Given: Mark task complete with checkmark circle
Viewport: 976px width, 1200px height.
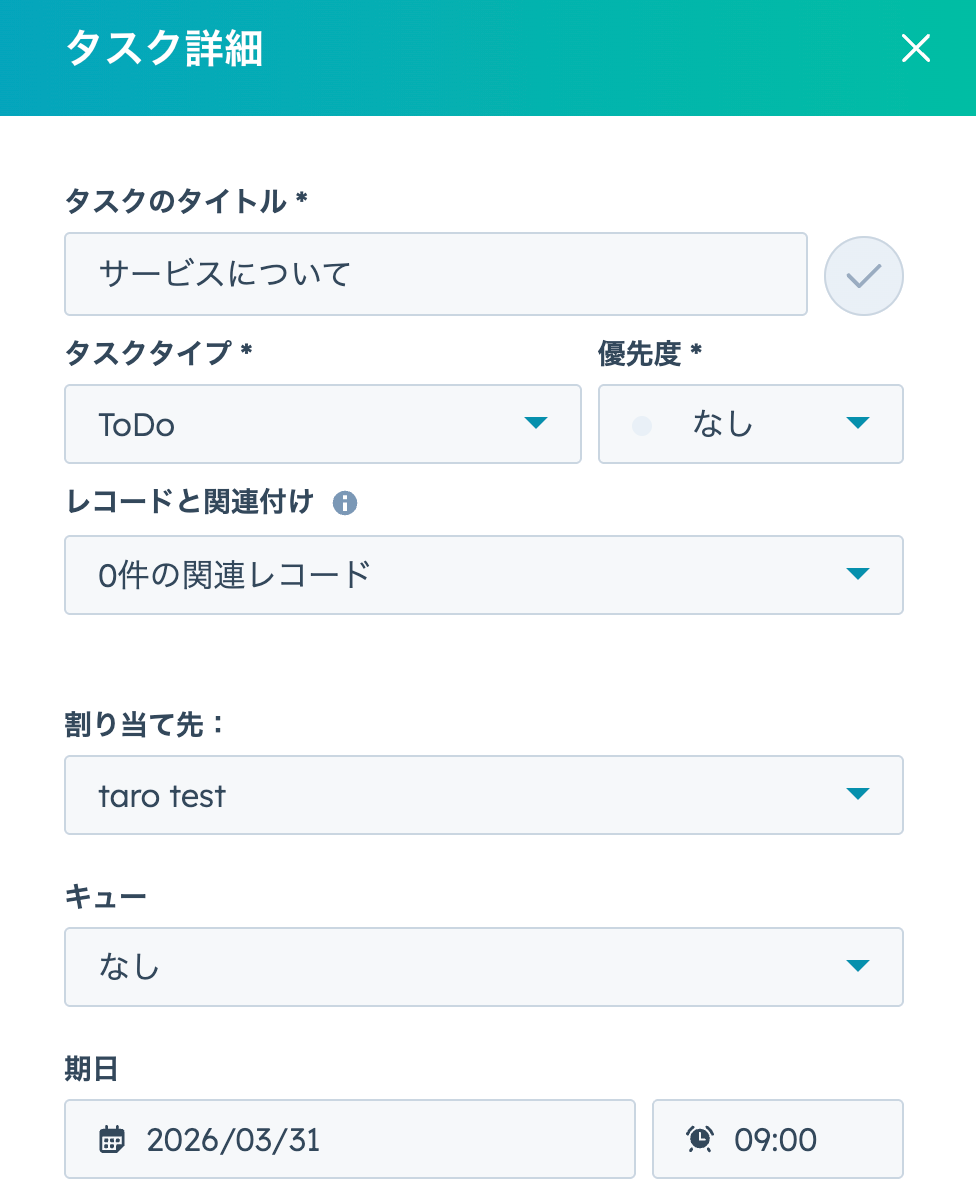Looking at the screenshot, I should (863, 276).
